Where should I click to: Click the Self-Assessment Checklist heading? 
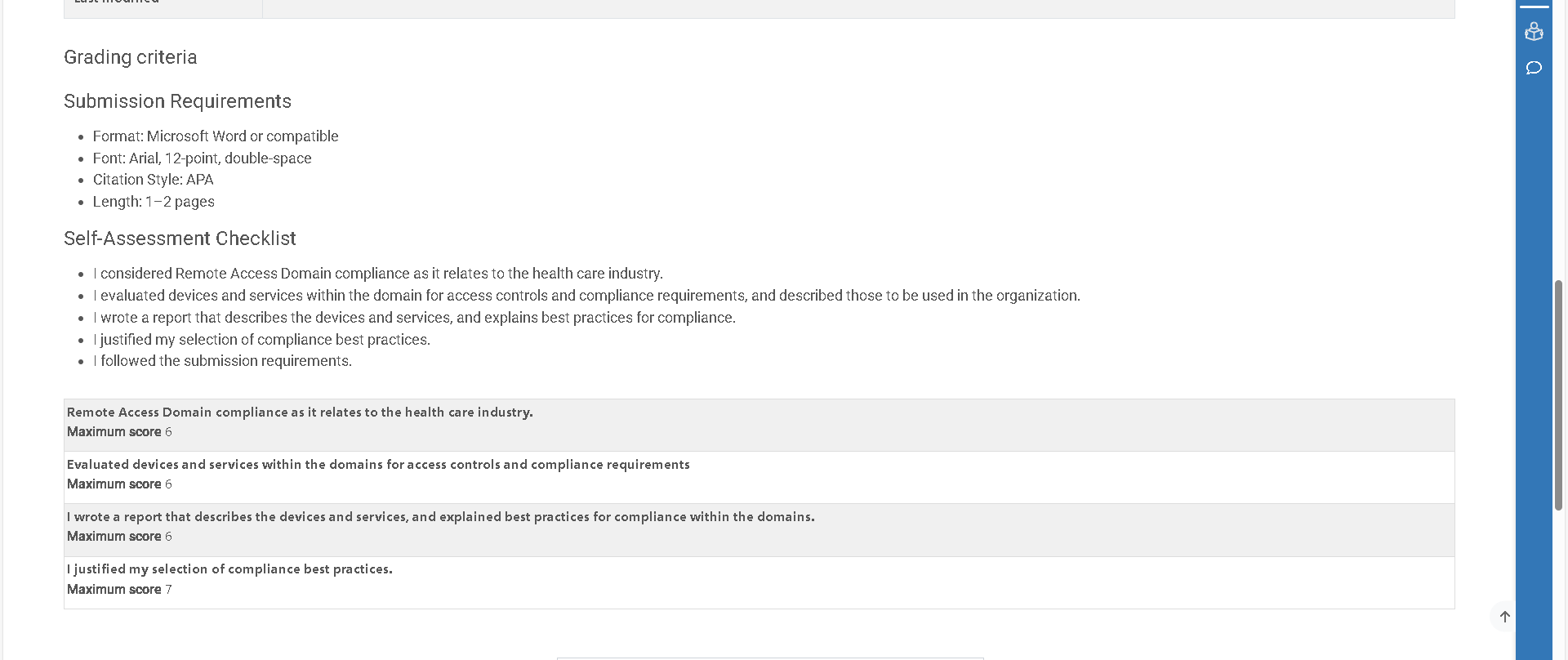pos(180,239)
